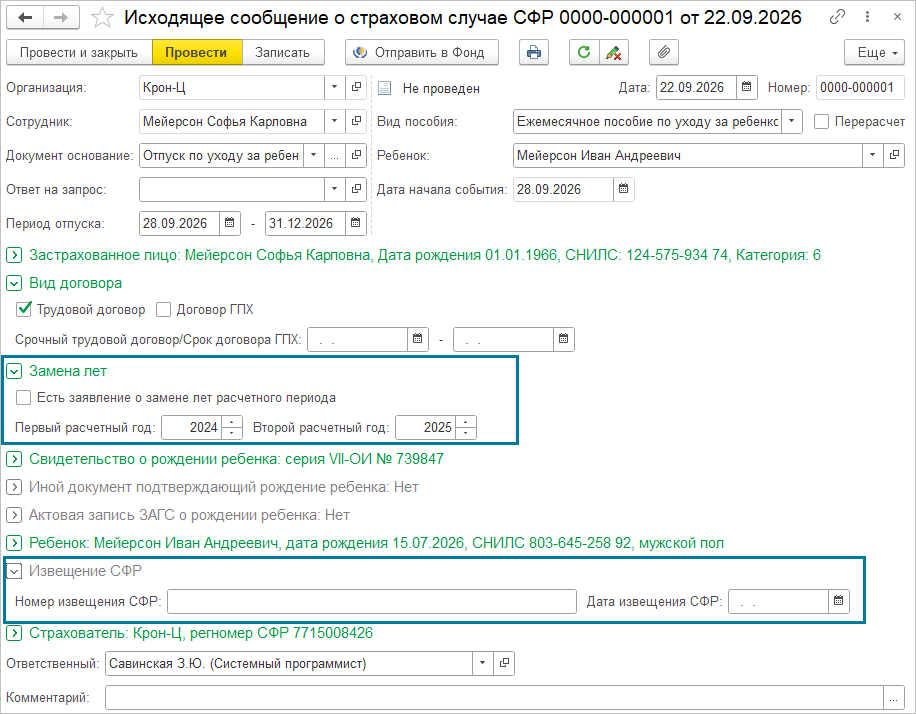The image size is (916, 714).
Task: Open calendar for the Дата field
Action: [x=747, y=88]
